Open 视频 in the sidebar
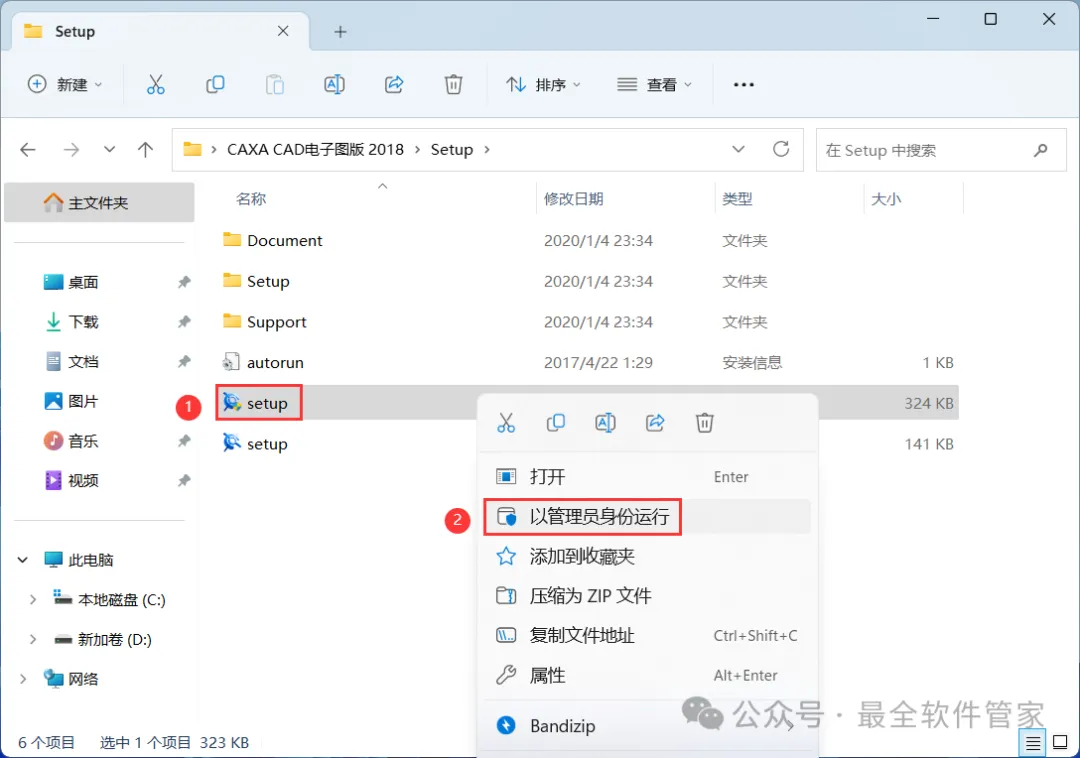 (x=83, y=481)
